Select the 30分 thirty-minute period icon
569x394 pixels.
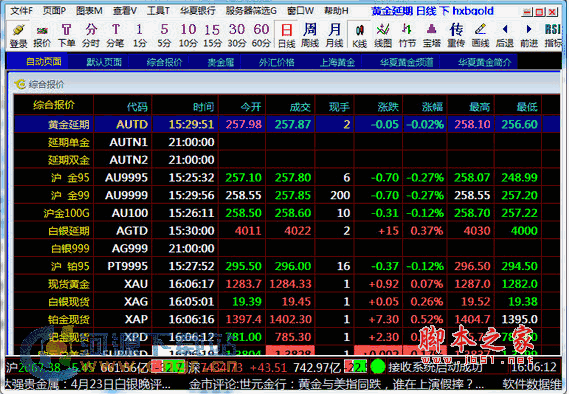[x=237, y=36]
